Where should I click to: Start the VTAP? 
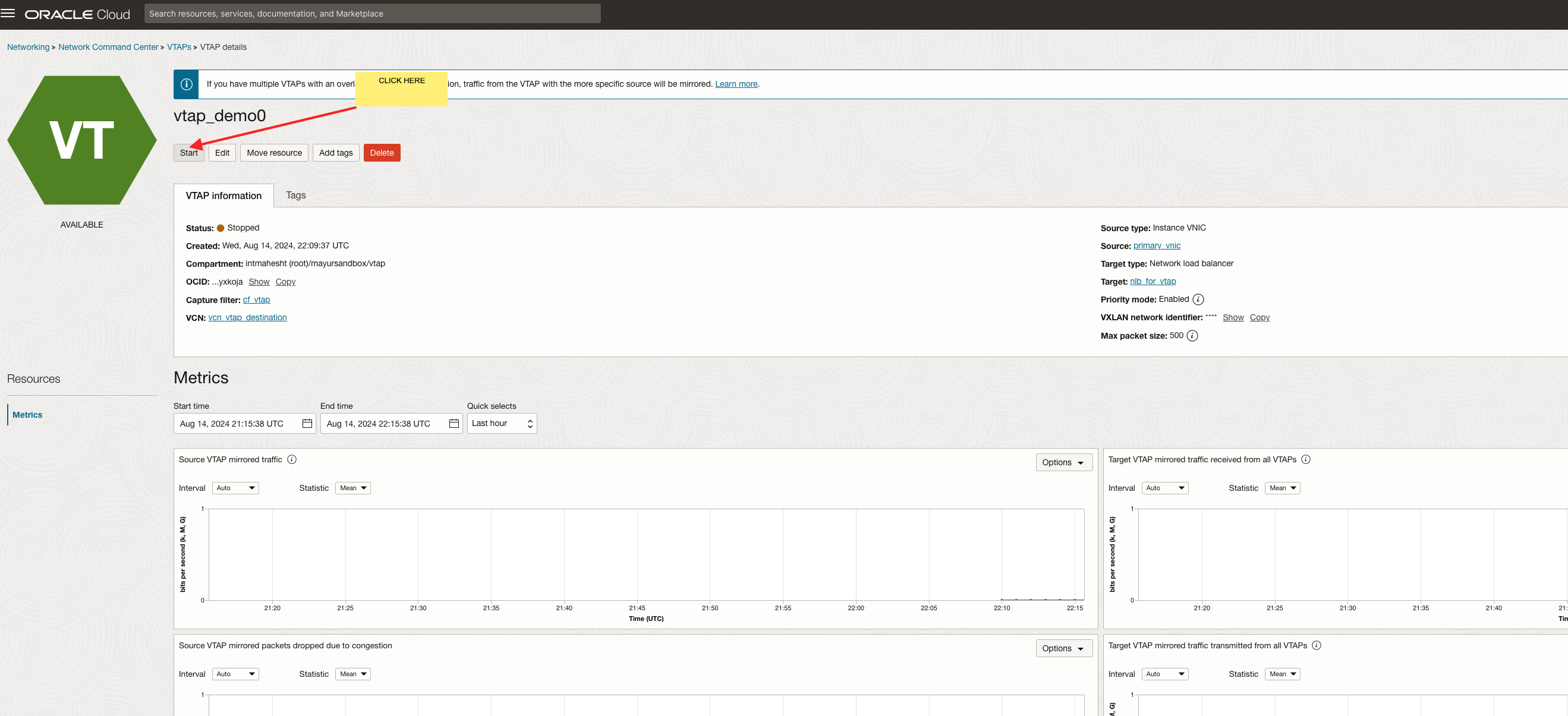tap(188, 153)
